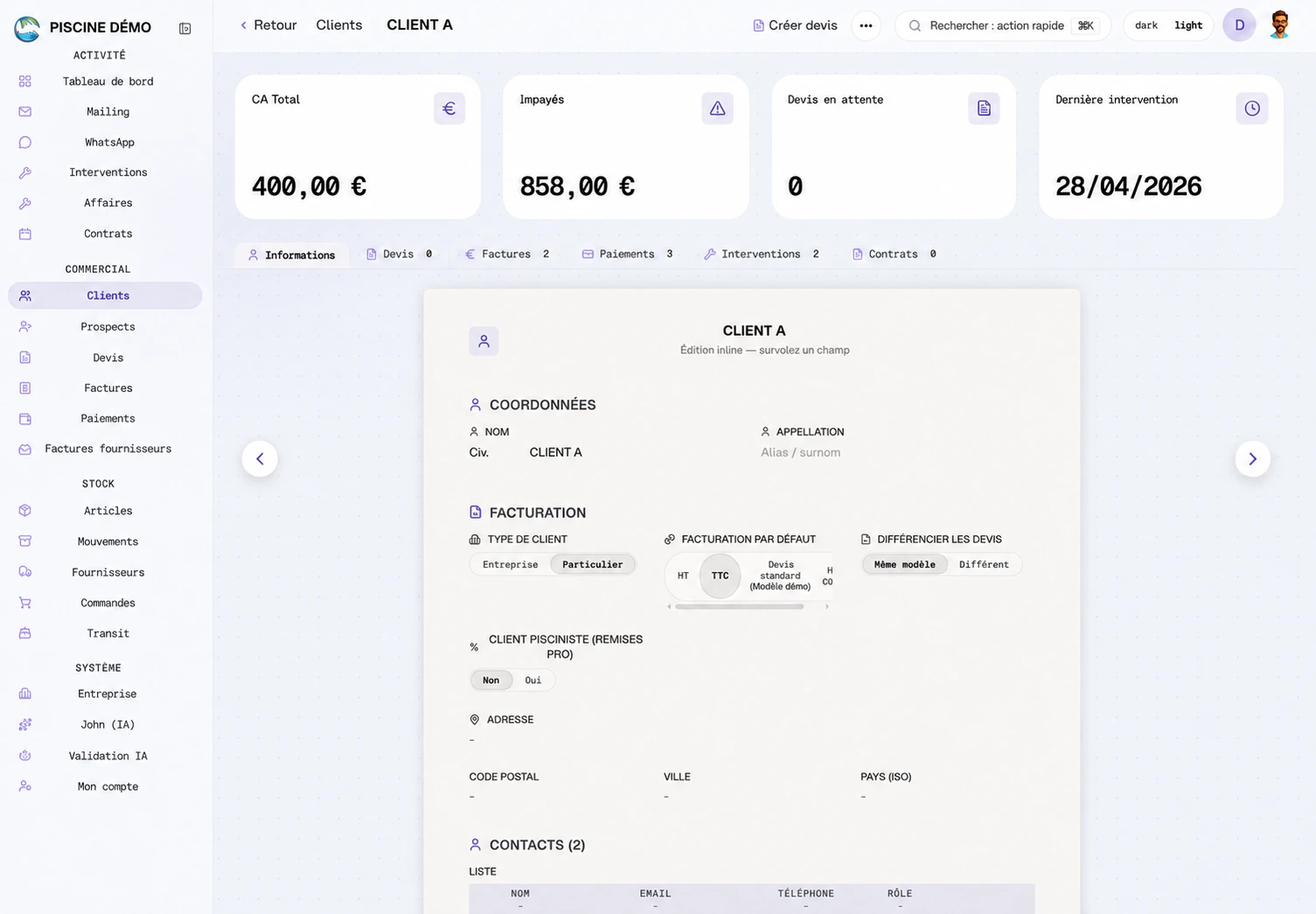
Task: Open the Factures tab
Action: 507,255
